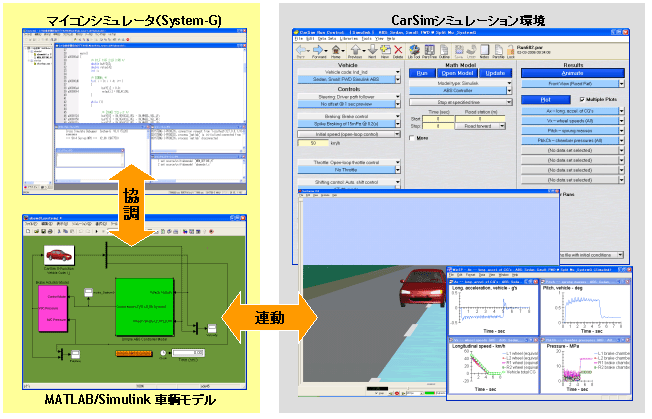Open the Tools menu in CarSim

point(366,39)
